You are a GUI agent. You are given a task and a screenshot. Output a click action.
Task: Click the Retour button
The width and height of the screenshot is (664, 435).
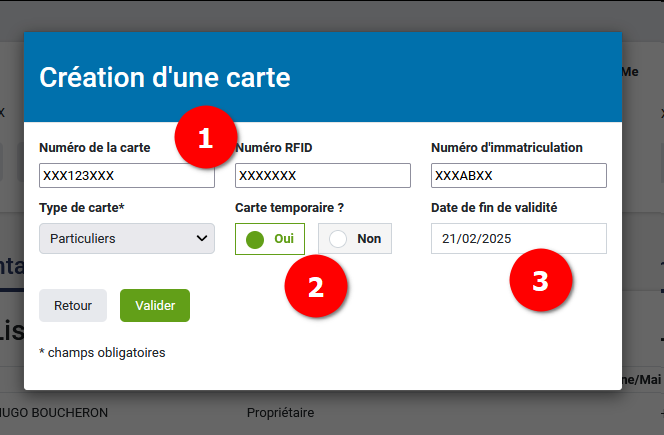[73, 305]
